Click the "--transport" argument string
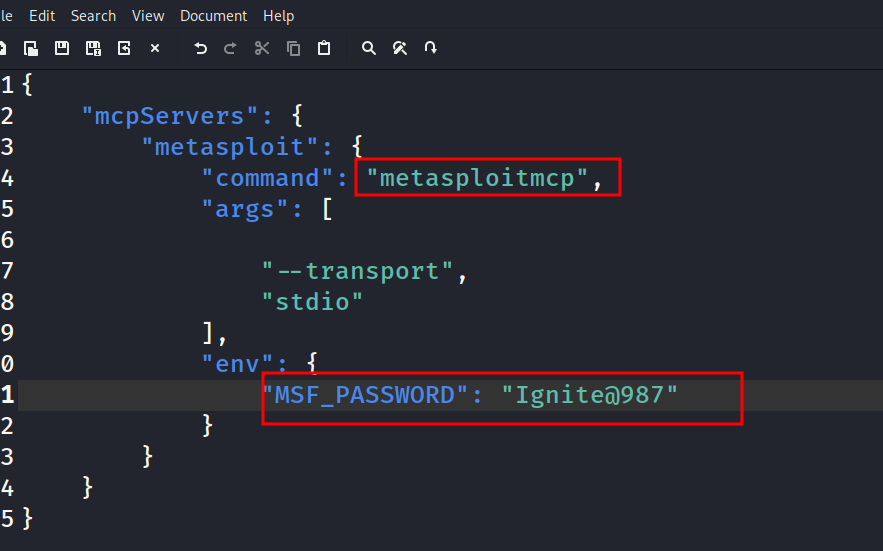This screenshot has height=551, width=883. 358,271
